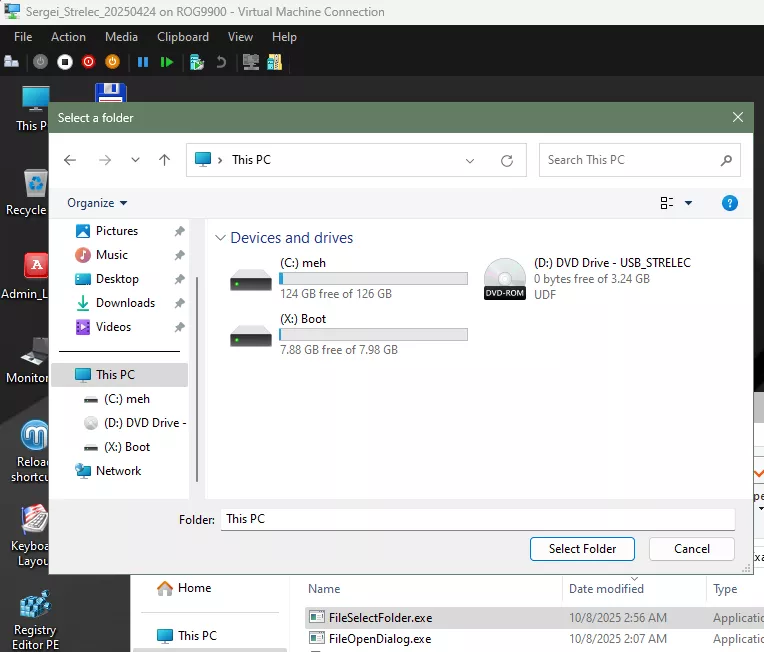Open the view options dropdown arrow
Image resolution: width=764 pixels, height=652 pixels.
click(x=689, y=203)
